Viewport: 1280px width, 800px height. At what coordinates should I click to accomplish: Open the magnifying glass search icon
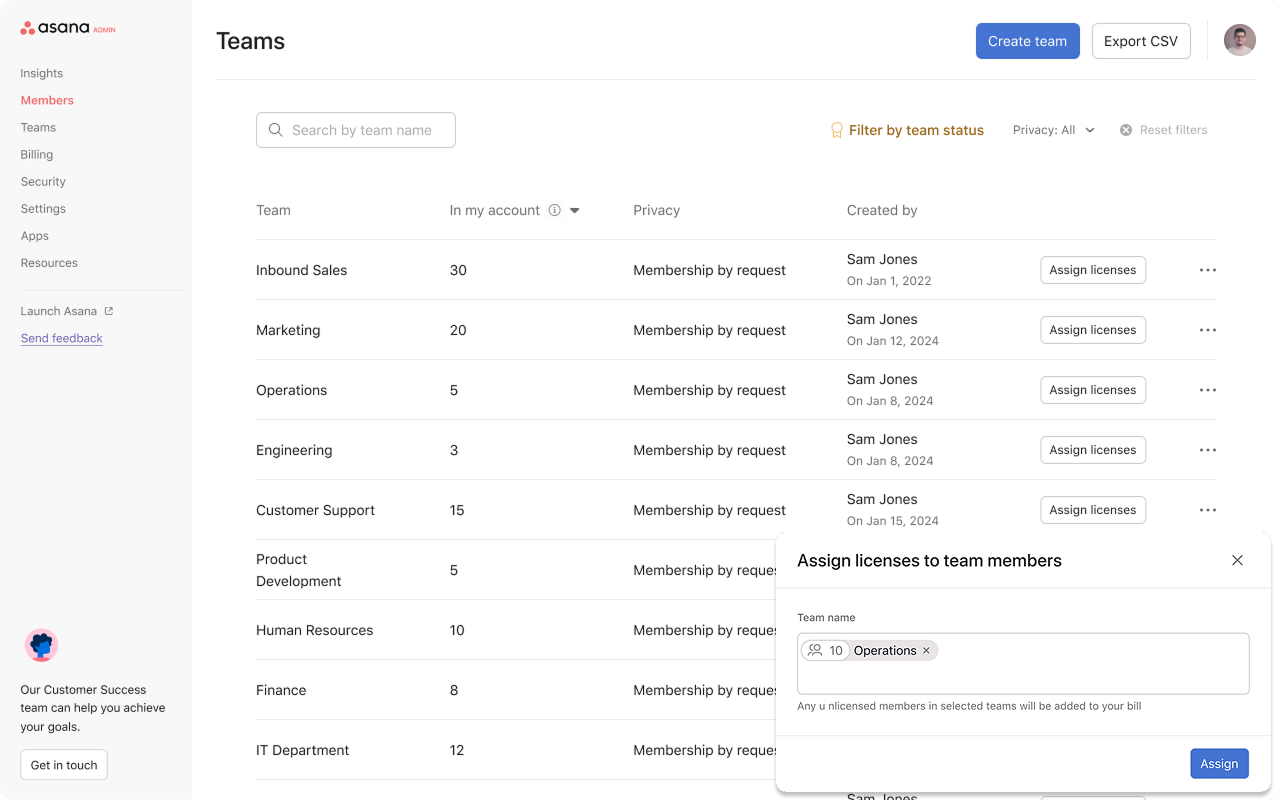[x=276, y=130]
